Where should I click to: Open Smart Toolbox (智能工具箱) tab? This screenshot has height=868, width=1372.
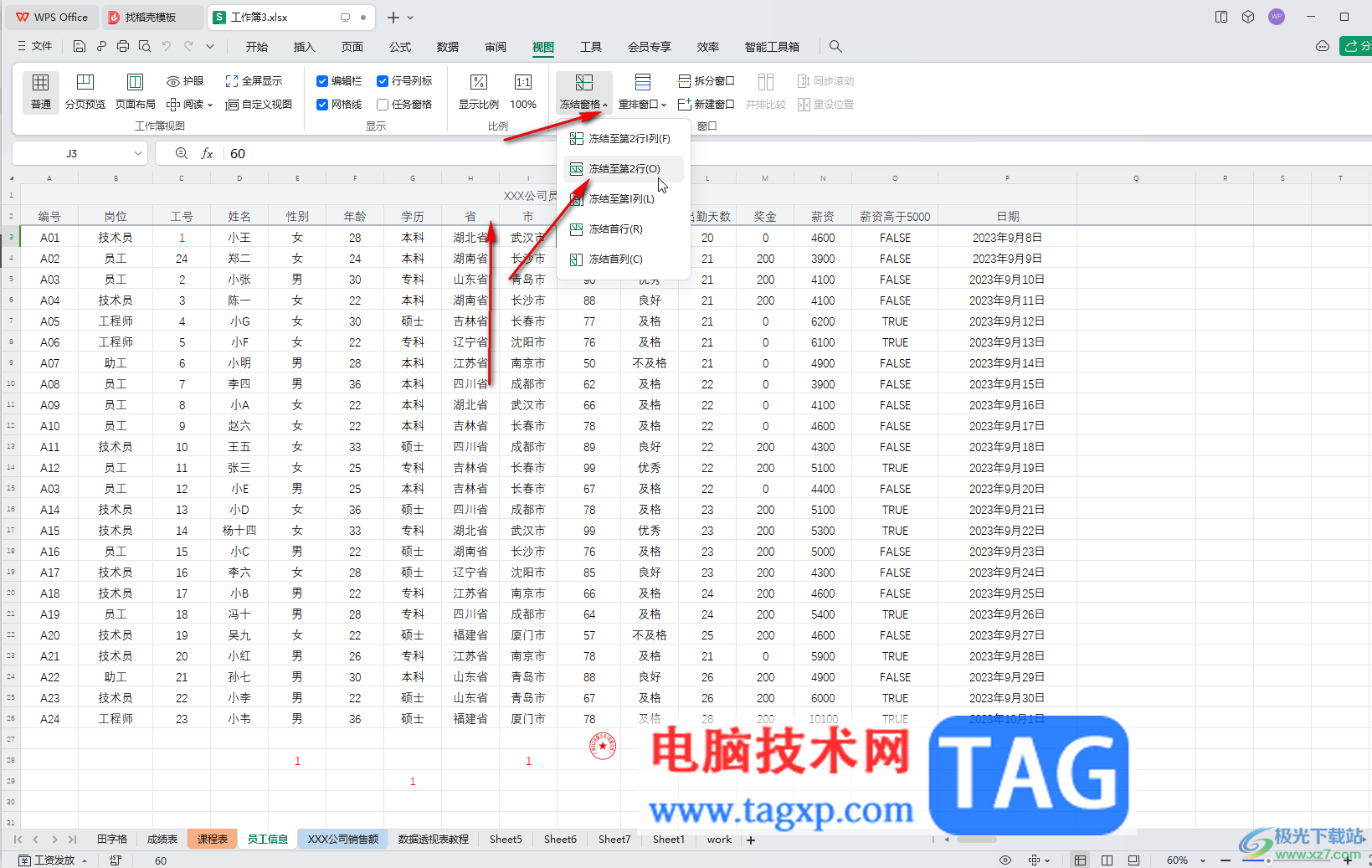click(x=772, y=47)
